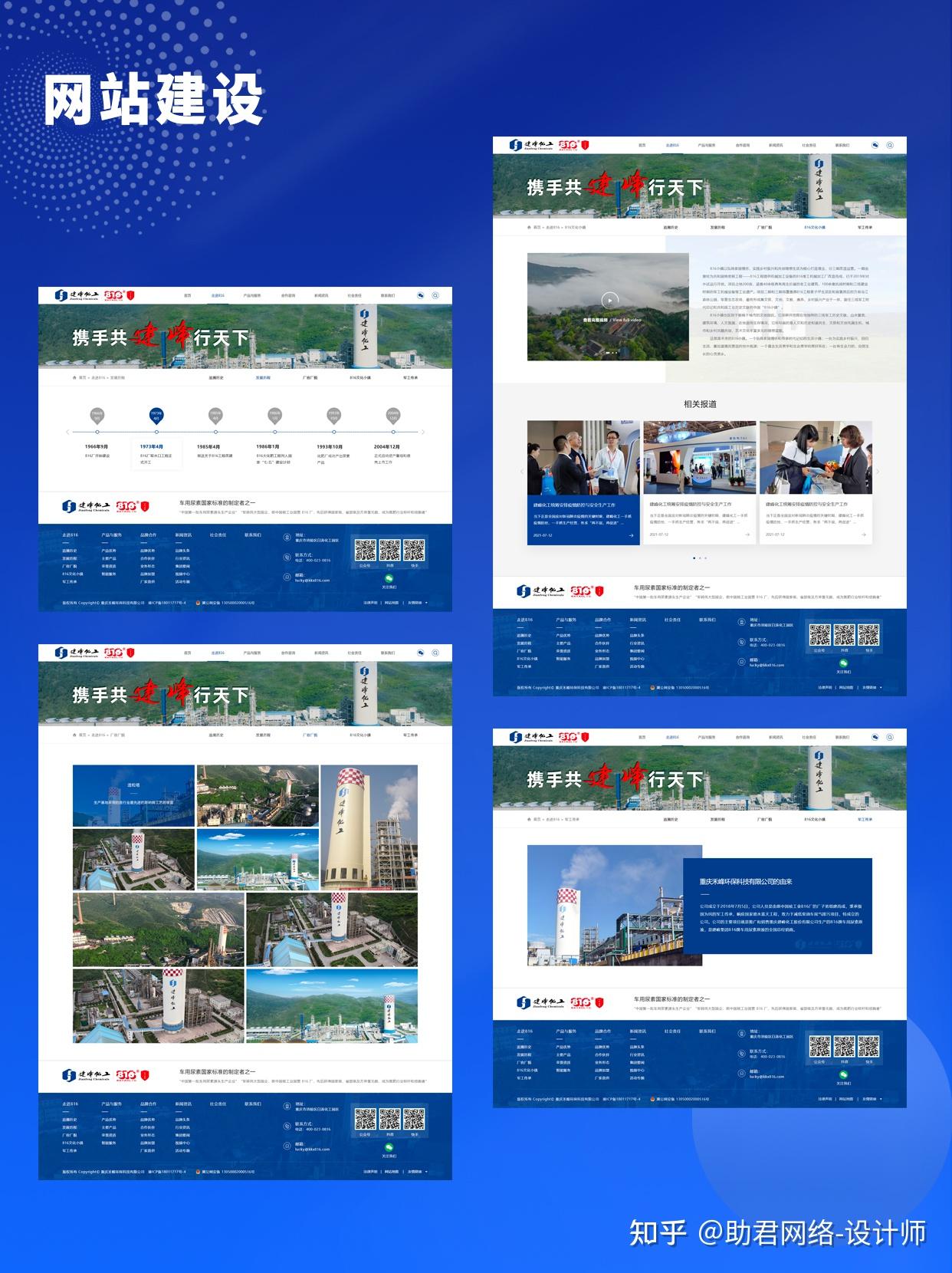This screenshot has height=1273, width=952.
Task: Click the Jianfeng Chemicals logo on the 军工传承 page header
Action: point(530,737)
